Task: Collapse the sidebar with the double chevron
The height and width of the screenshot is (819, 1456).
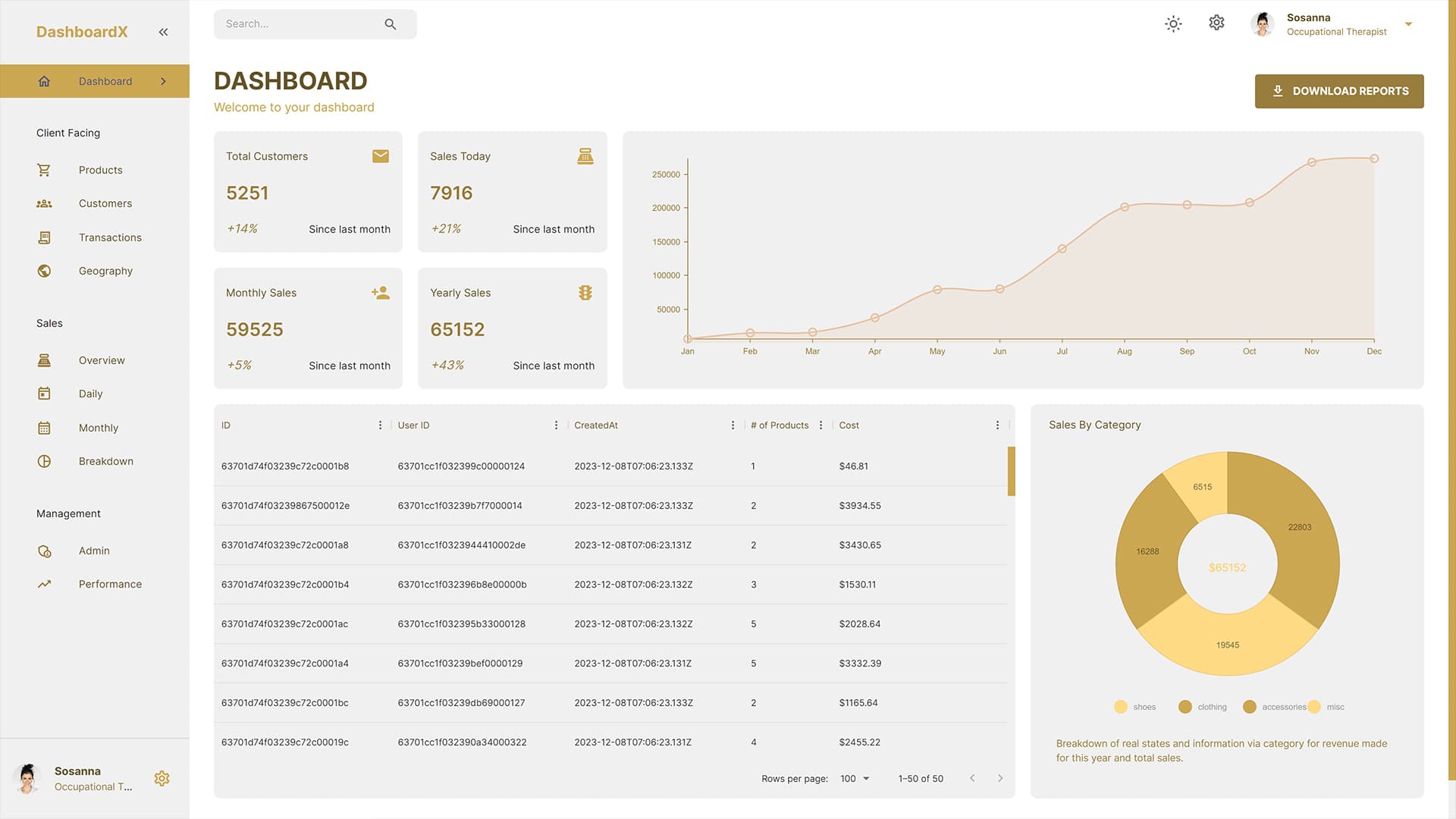Action: click(163, 31)
